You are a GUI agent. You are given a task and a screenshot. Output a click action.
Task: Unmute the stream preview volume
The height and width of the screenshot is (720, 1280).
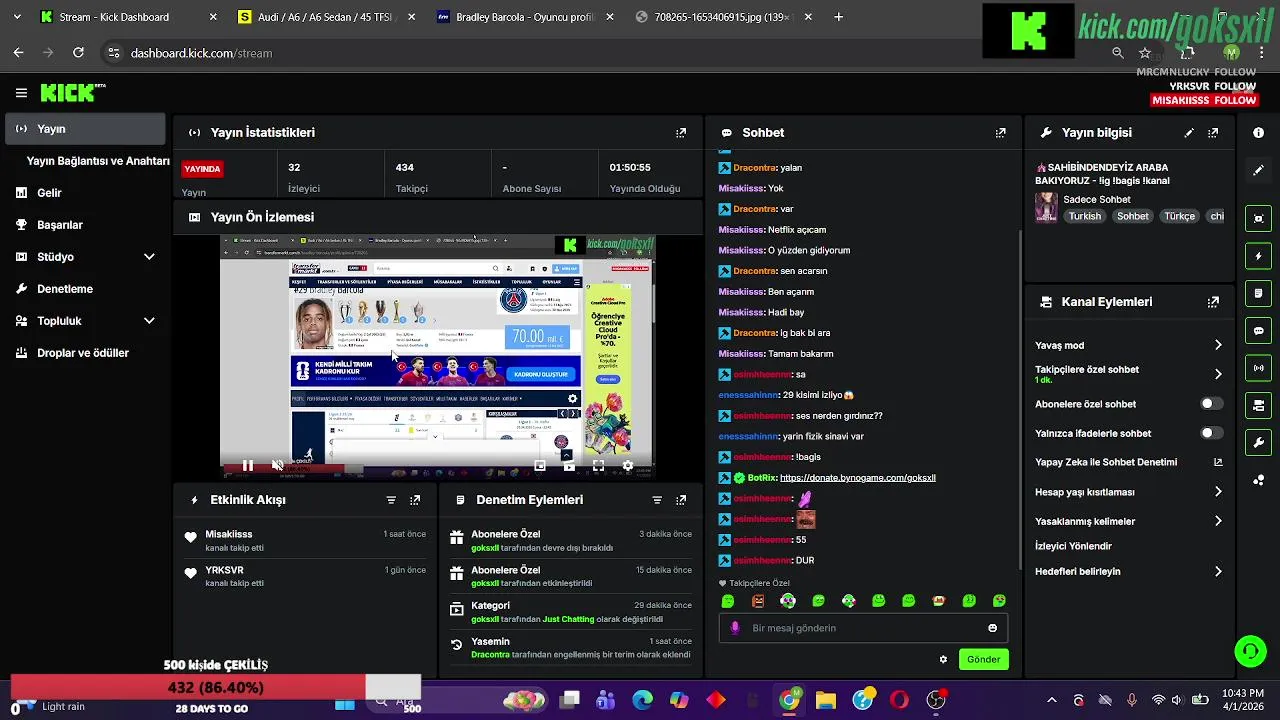(x=278, y=465)
